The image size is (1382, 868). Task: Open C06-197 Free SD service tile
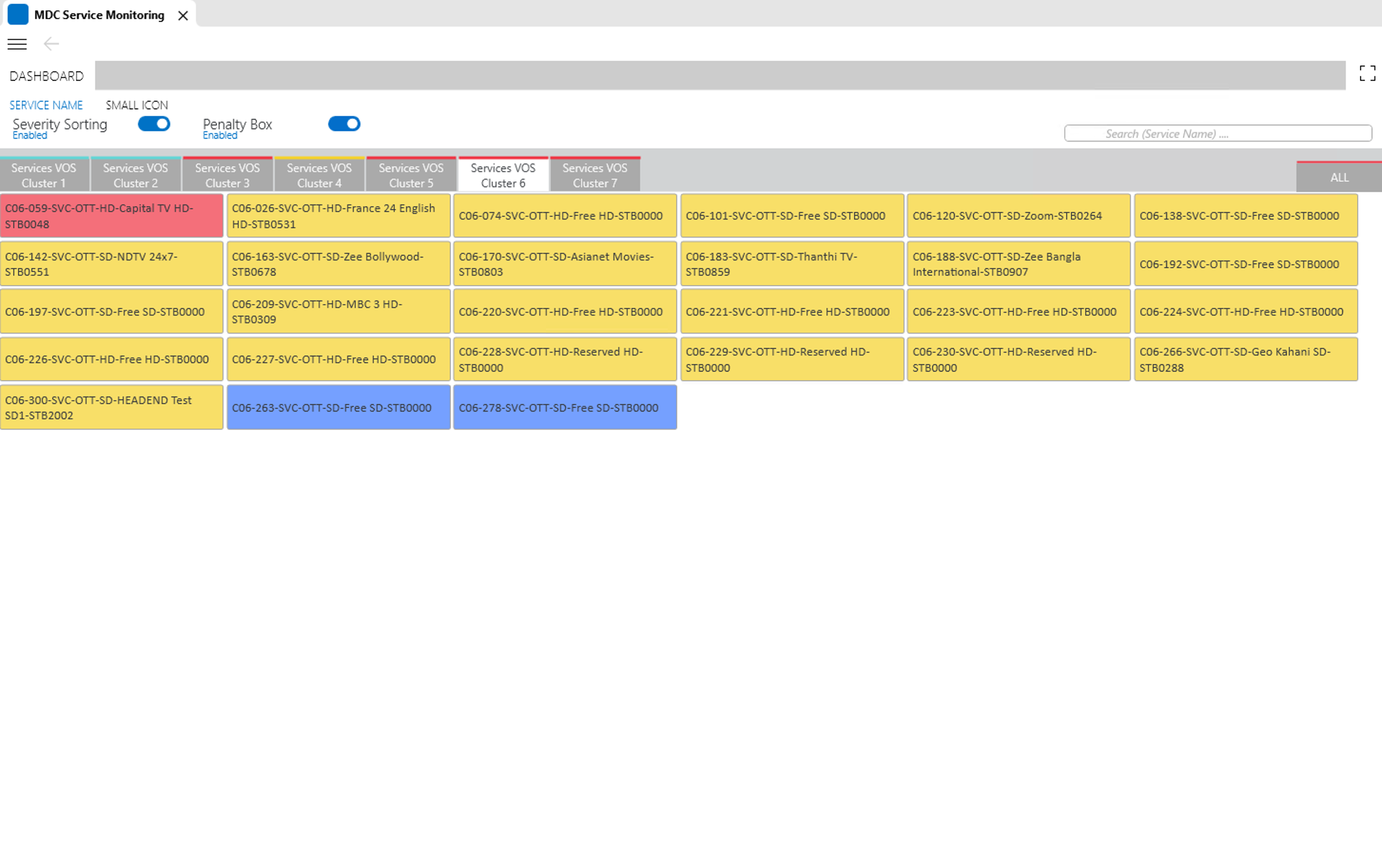[x=111, y=311]
